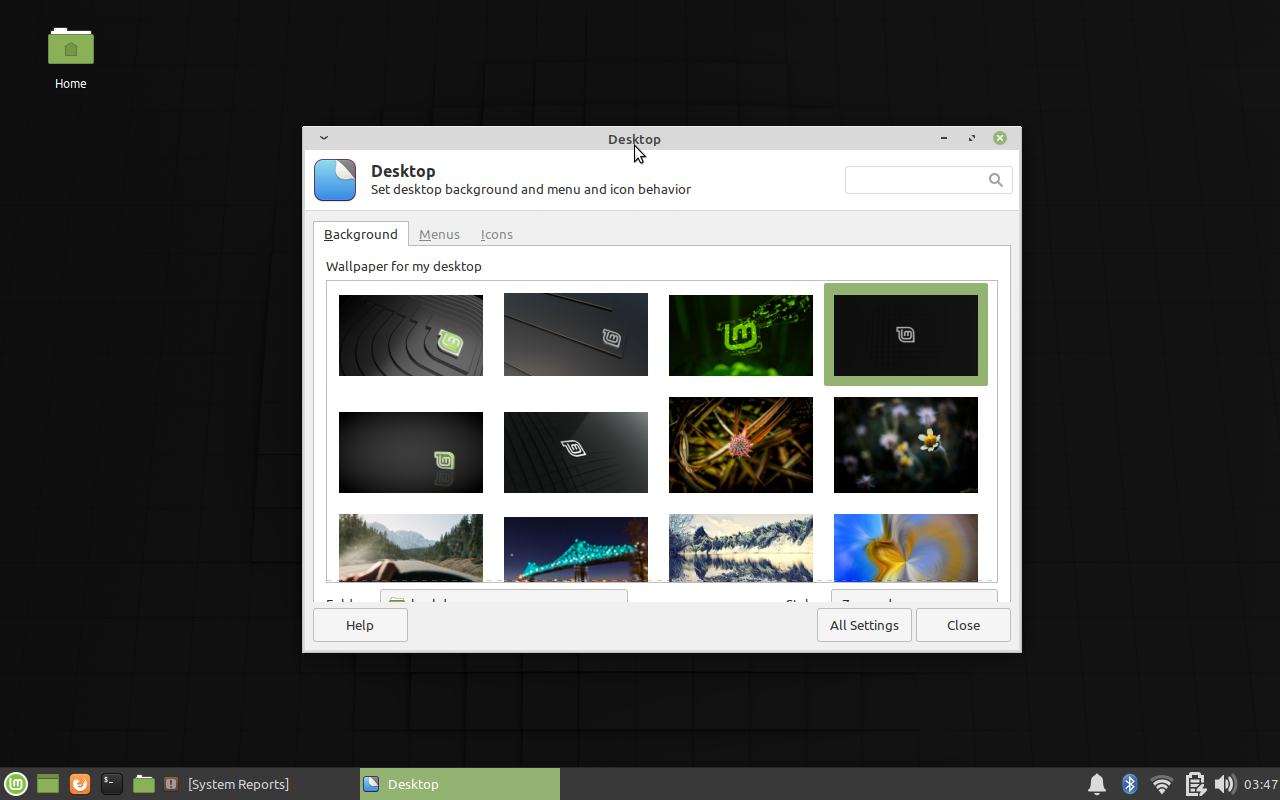Switch to the Menus tab
This screenshot has width=1280, height=800.
click(x=439, y=234)
